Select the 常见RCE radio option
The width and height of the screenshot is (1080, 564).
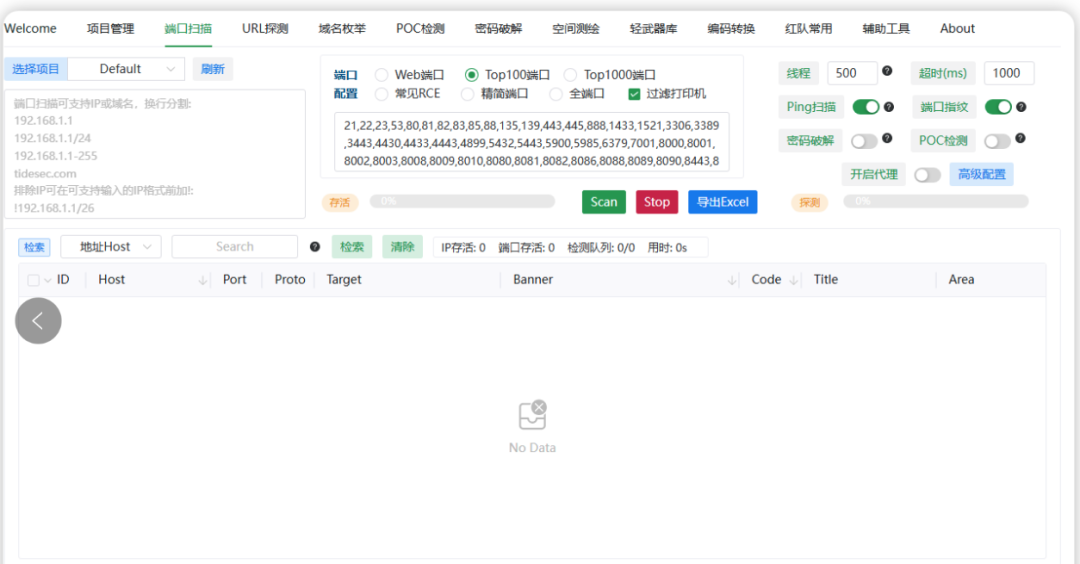(x=381, y=94)
